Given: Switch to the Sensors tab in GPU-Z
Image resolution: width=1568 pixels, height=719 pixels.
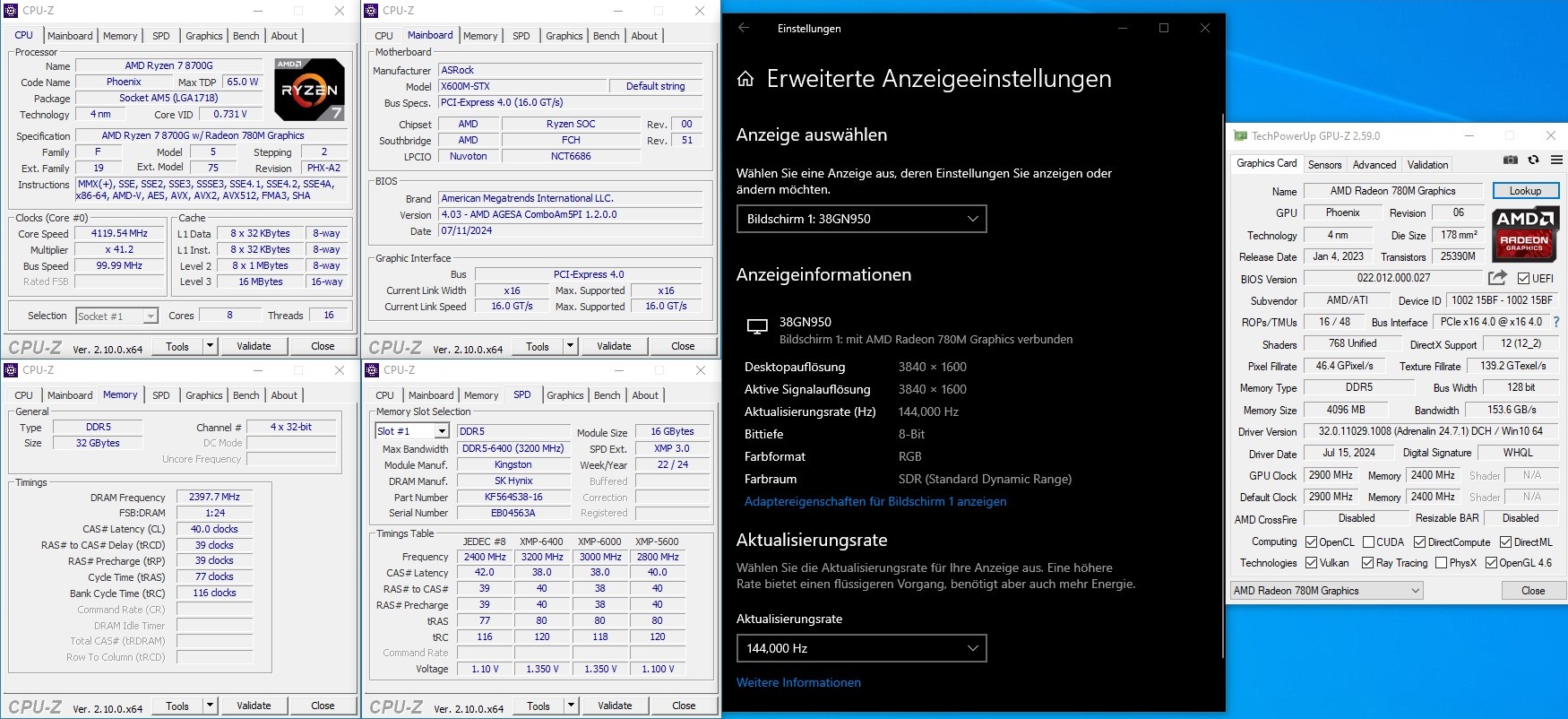Looking at the screenshot, I should (x=1324, y=165).
